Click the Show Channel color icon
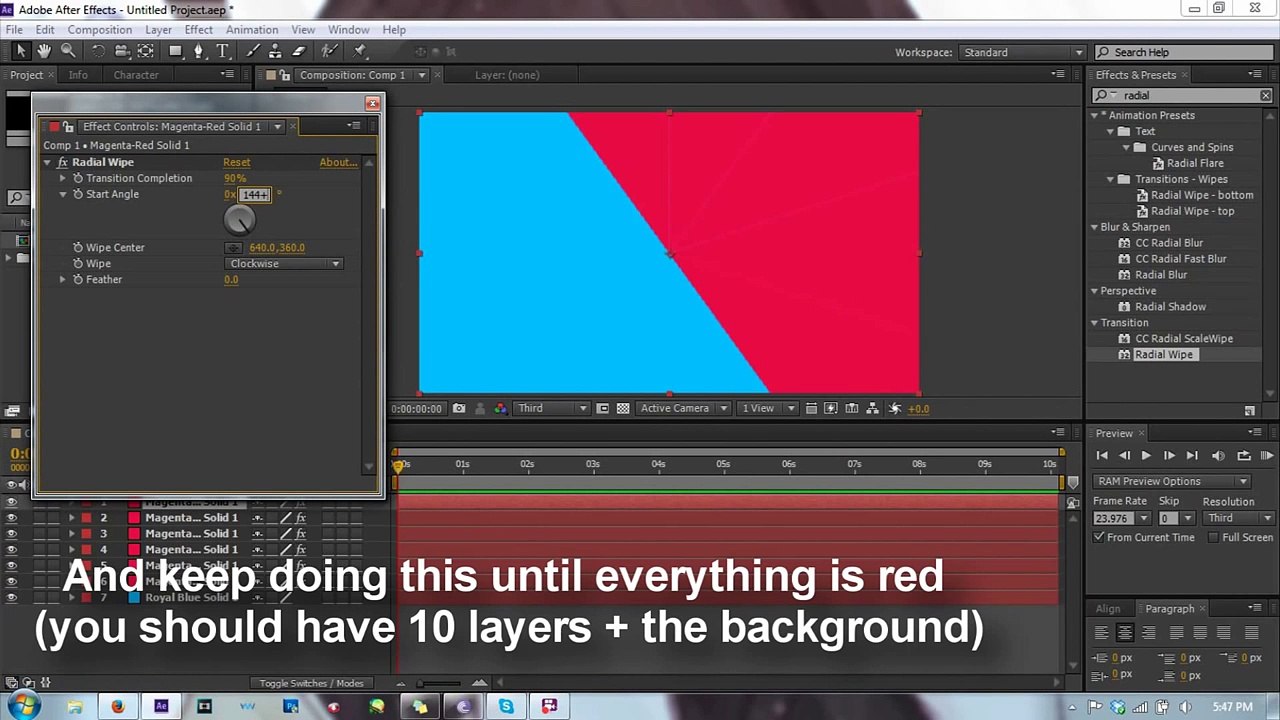 500,408
